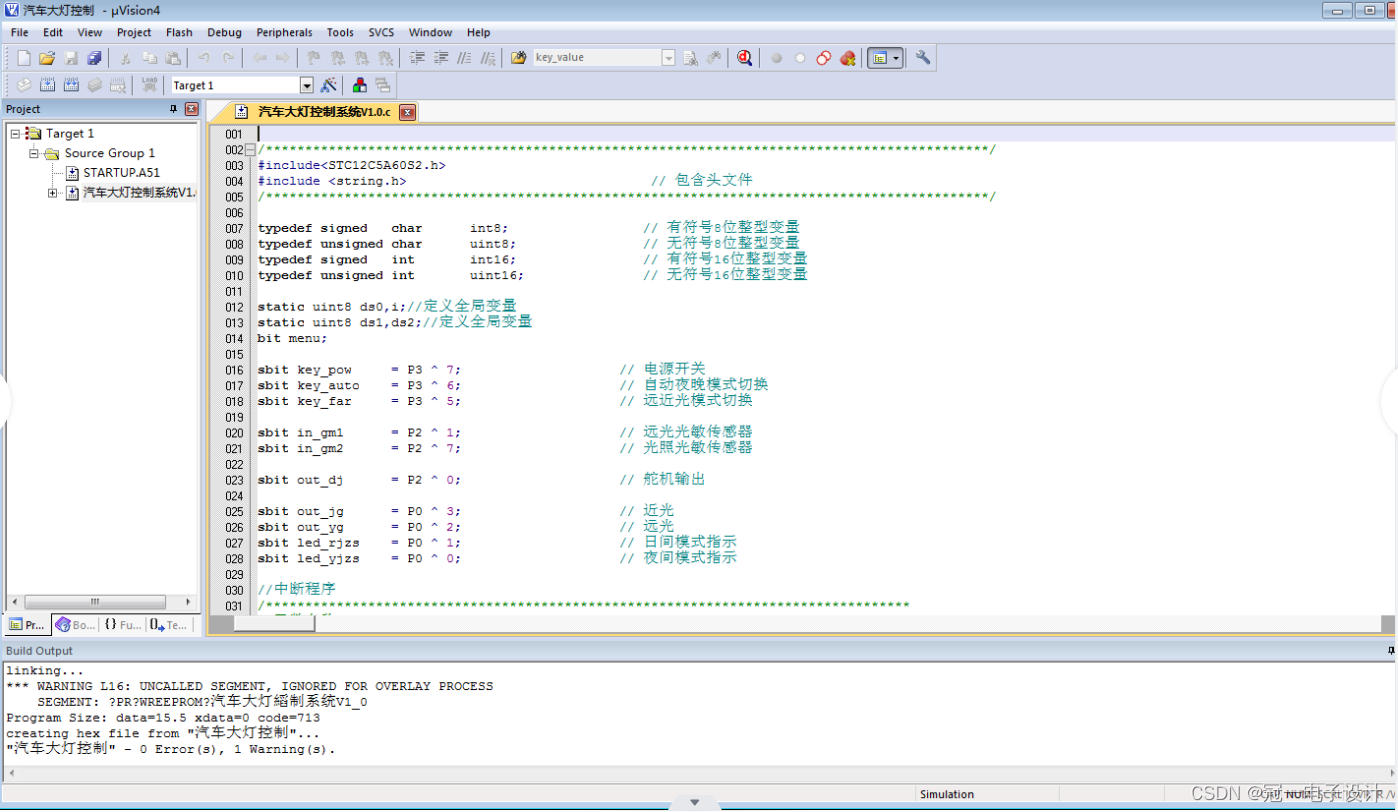Open the SVCS menu
The width and height of the screenshot is (1398, 812).
point(381,32)
